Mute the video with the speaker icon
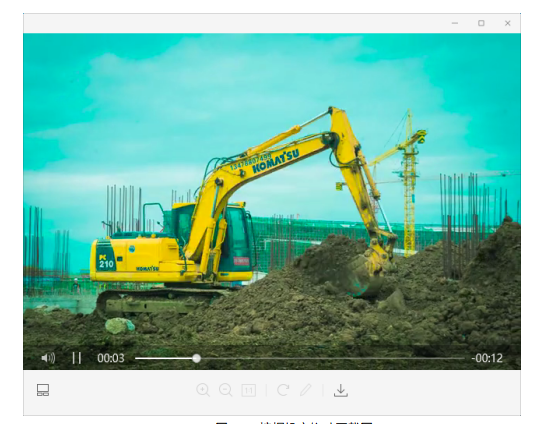Screen dimensions: 543x424 tap(48, 358)
